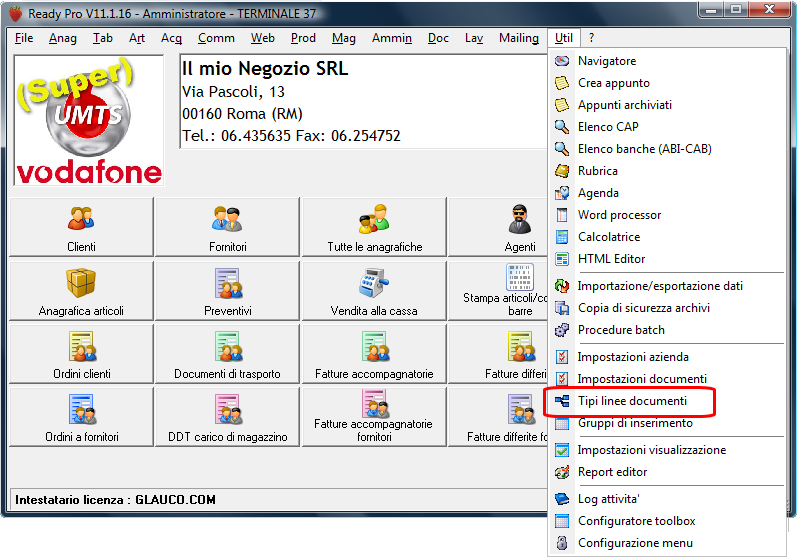Click the Copia di sicurezza archivi icon

click(x=562, y=308)
